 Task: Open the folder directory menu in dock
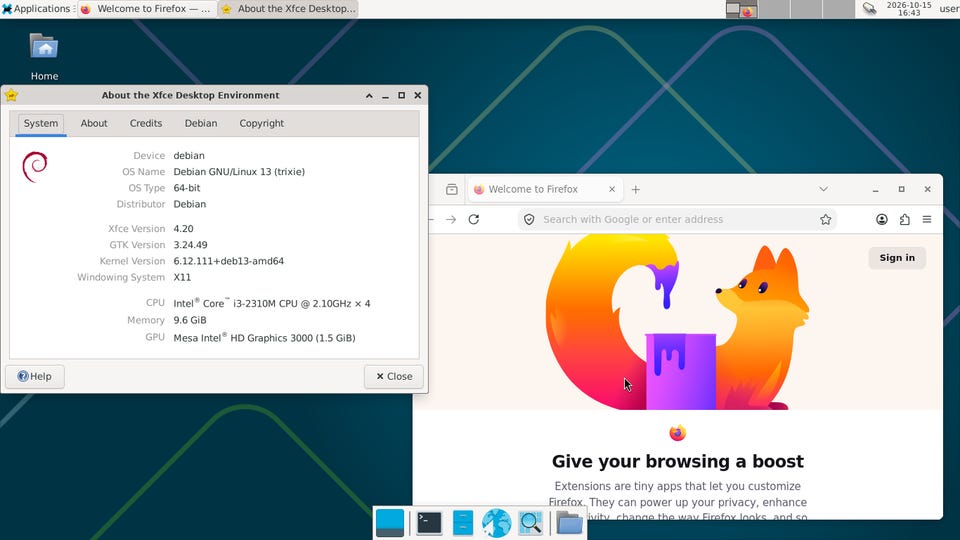[569, 523]
